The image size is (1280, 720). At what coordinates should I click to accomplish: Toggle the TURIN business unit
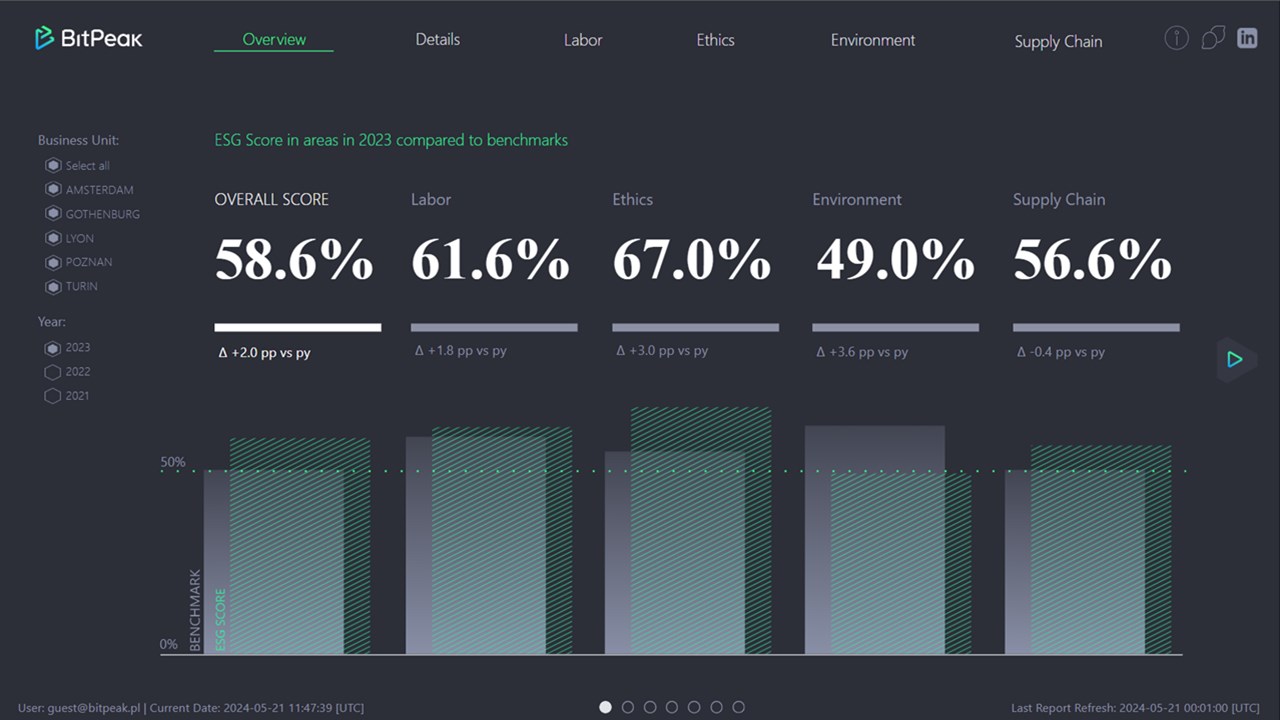[71, 286]
